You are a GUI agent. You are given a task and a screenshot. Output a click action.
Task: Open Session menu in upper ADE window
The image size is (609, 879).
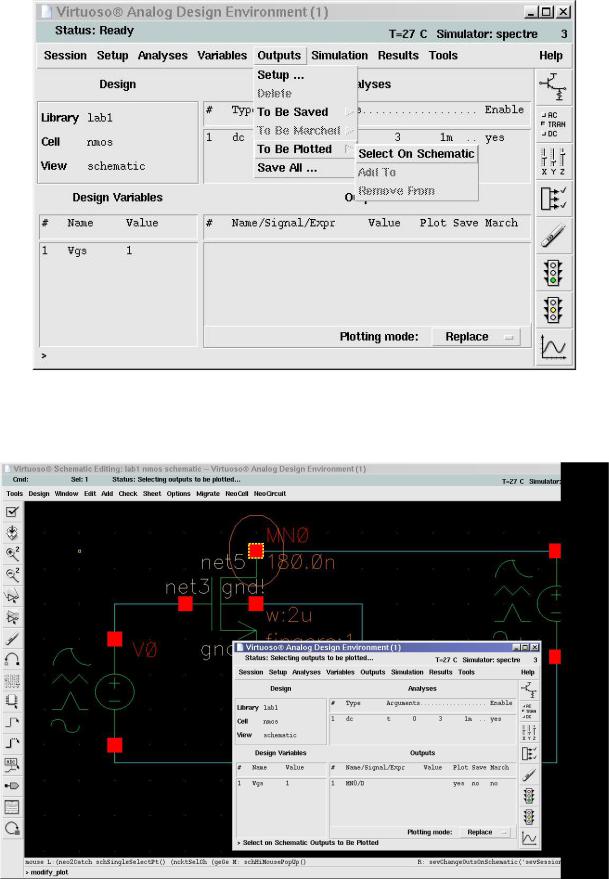65,55
